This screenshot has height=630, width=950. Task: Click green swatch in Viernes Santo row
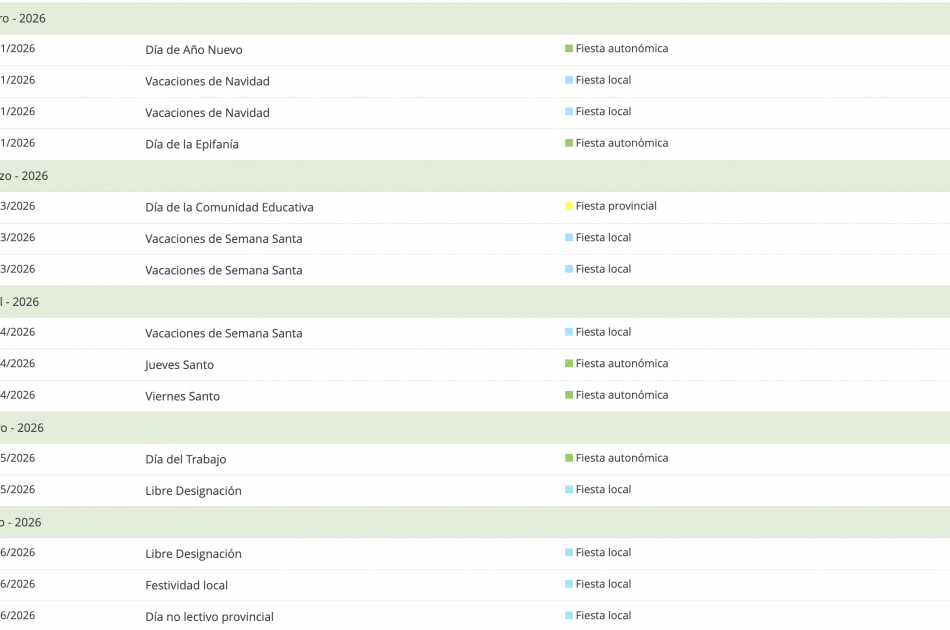pos(569,395)
